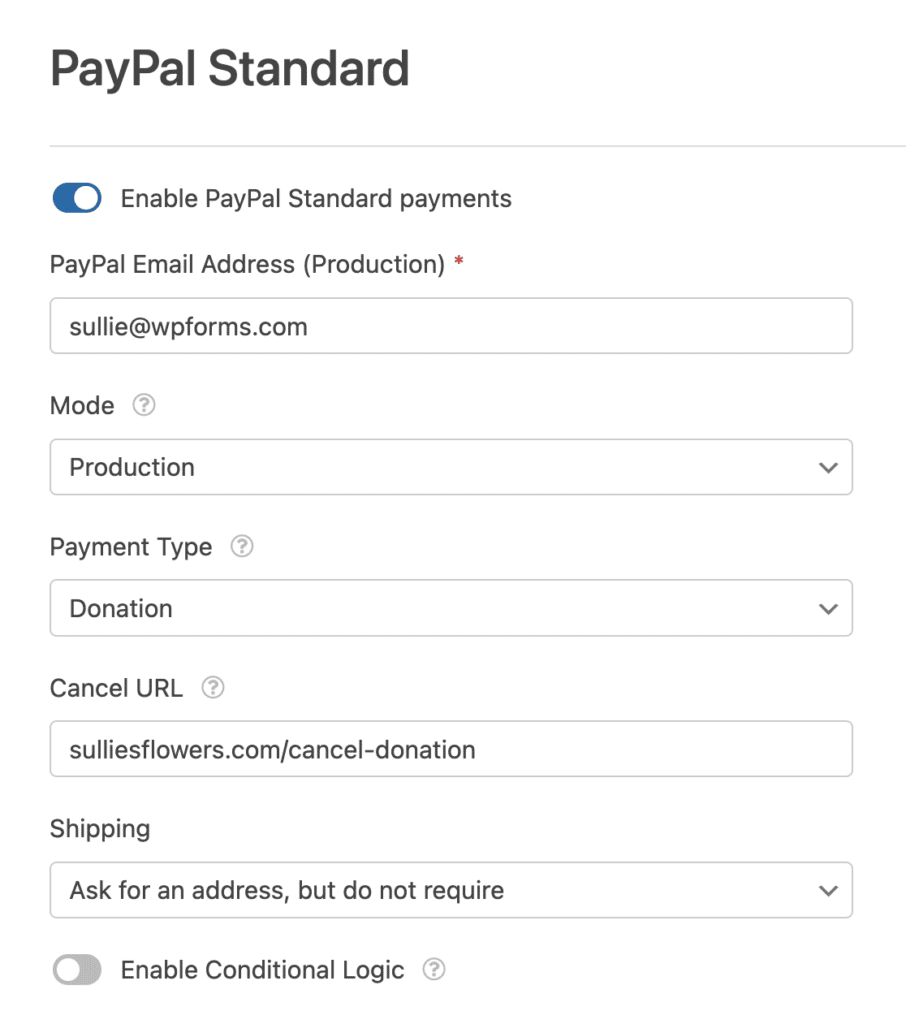This screenshot has width=906, height=1024.
Task: Enable the Conditional Logic toggle
Action: pyautogui.click(x=77, y=970)
